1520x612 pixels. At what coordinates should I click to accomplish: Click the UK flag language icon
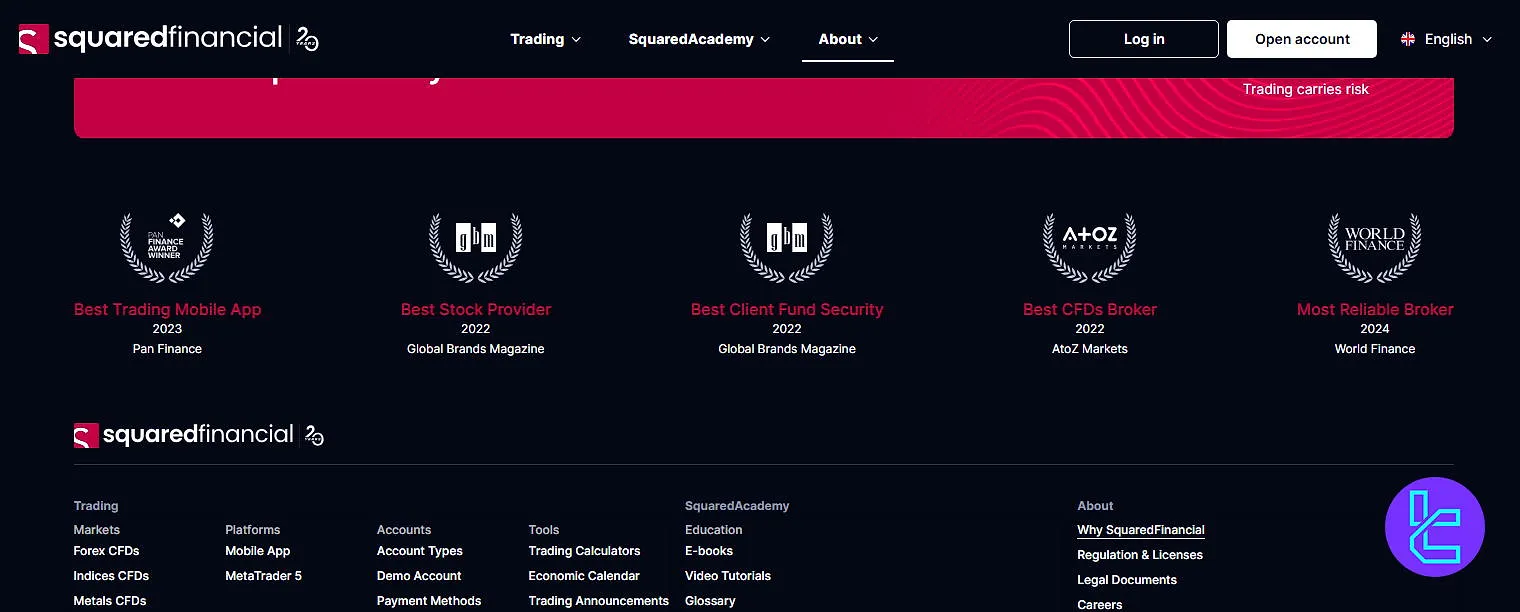point(1408,39)
